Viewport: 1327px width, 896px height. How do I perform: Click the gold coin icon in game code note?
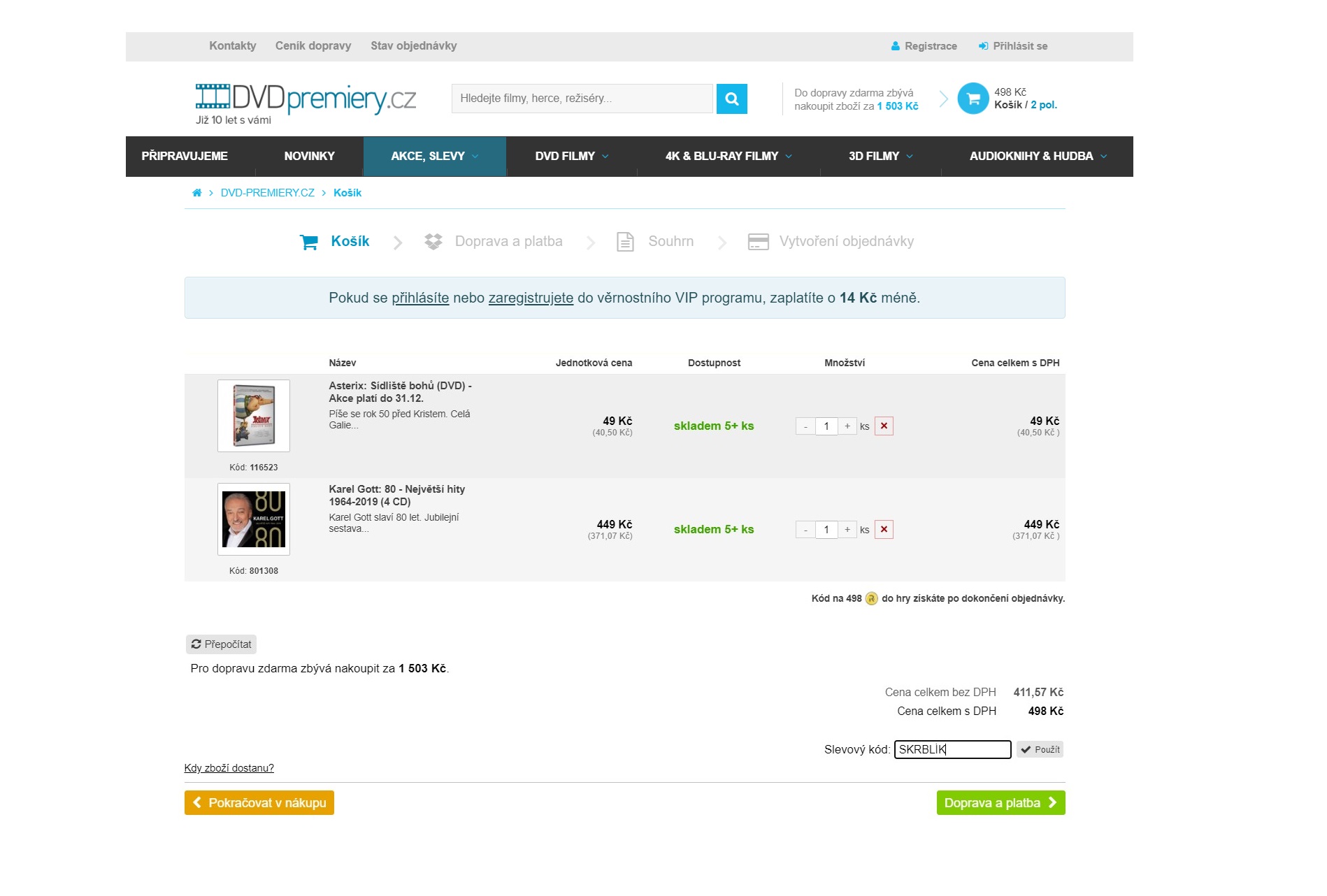coord(871,599)
